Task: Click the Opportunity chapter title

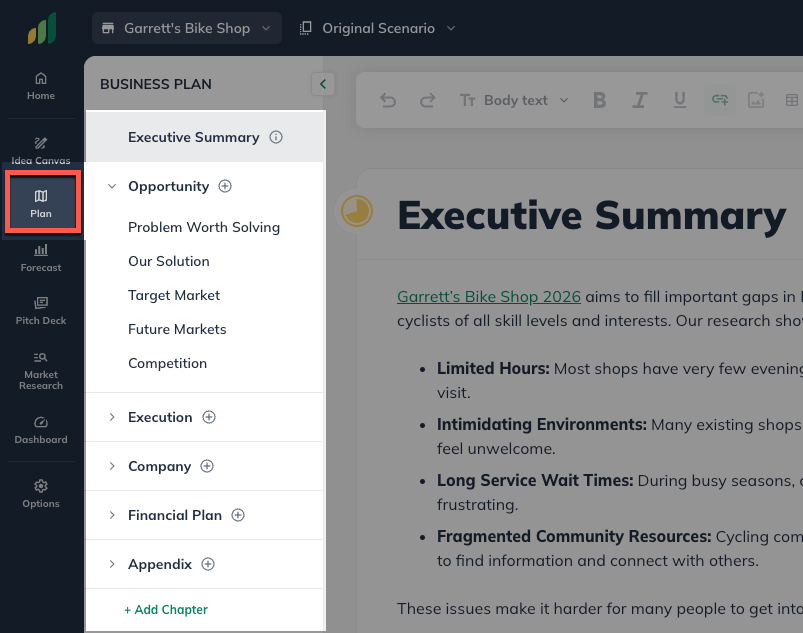Action: tap(168, 186)
